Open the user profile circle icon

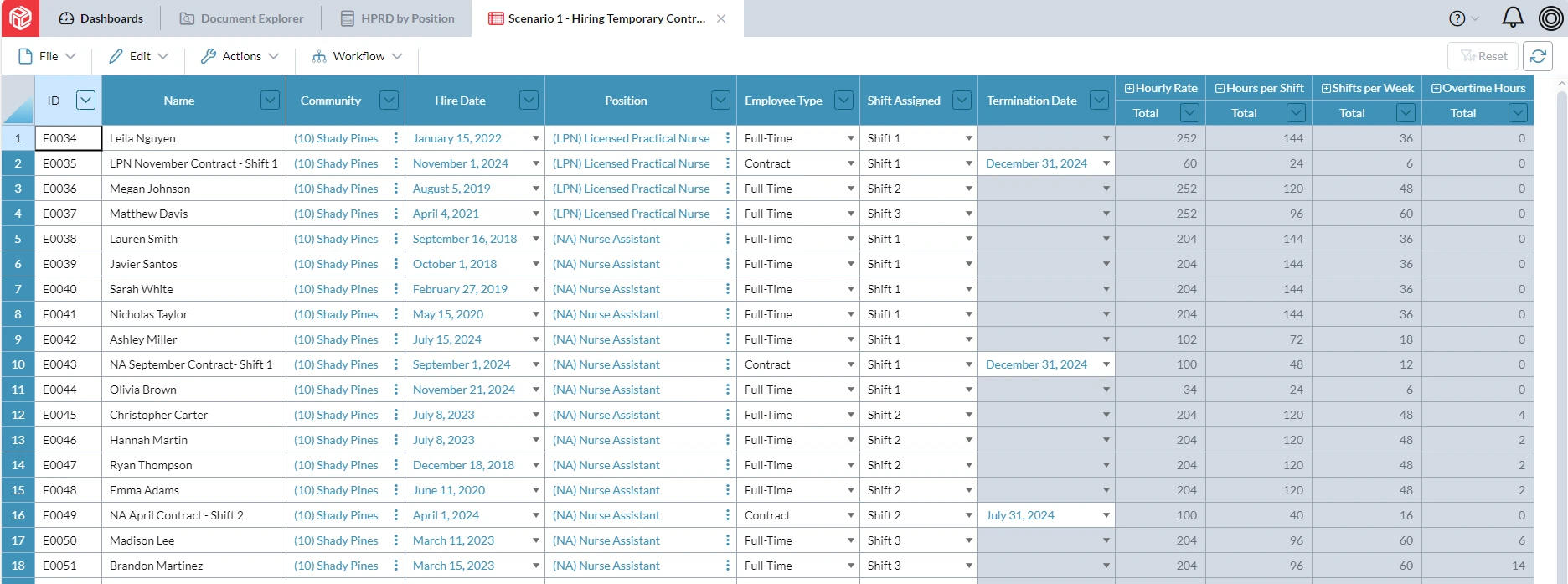(x=1550, y=18)
